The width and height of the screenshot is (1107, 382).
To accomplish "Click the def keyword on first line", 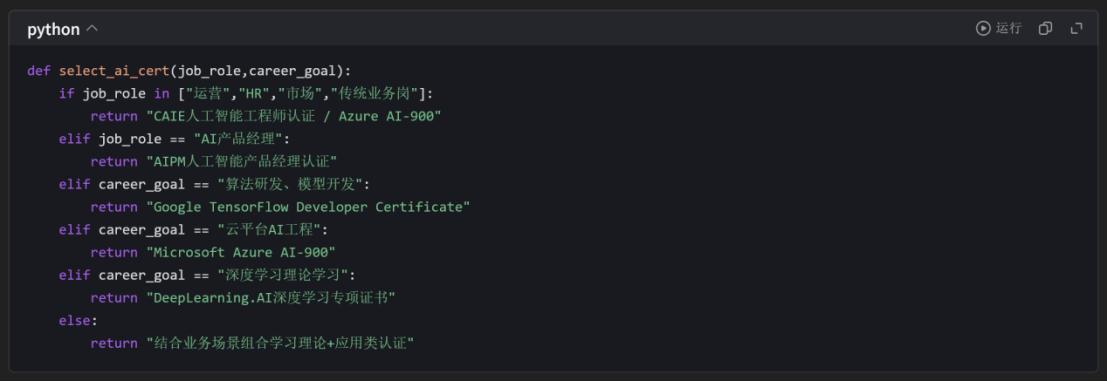I will pos(39,71).
